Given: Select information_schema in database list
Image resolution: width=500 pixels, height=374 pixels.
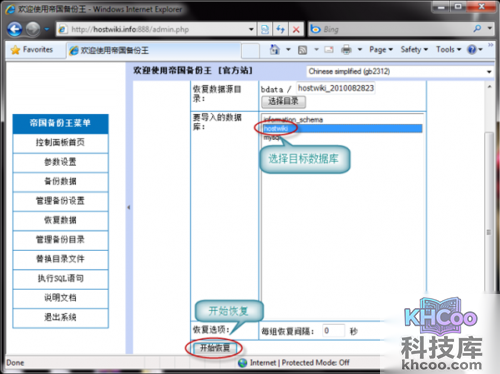Looking at the screenshot, I should click(x=342, y=119).
